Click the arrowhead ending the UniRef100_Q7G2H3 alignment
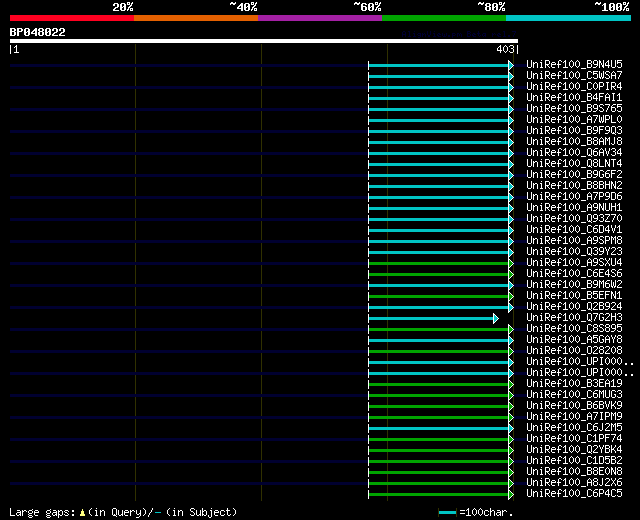Image resolution: width=640 pixels, height=520 pixels. click(x=496, y=318)
